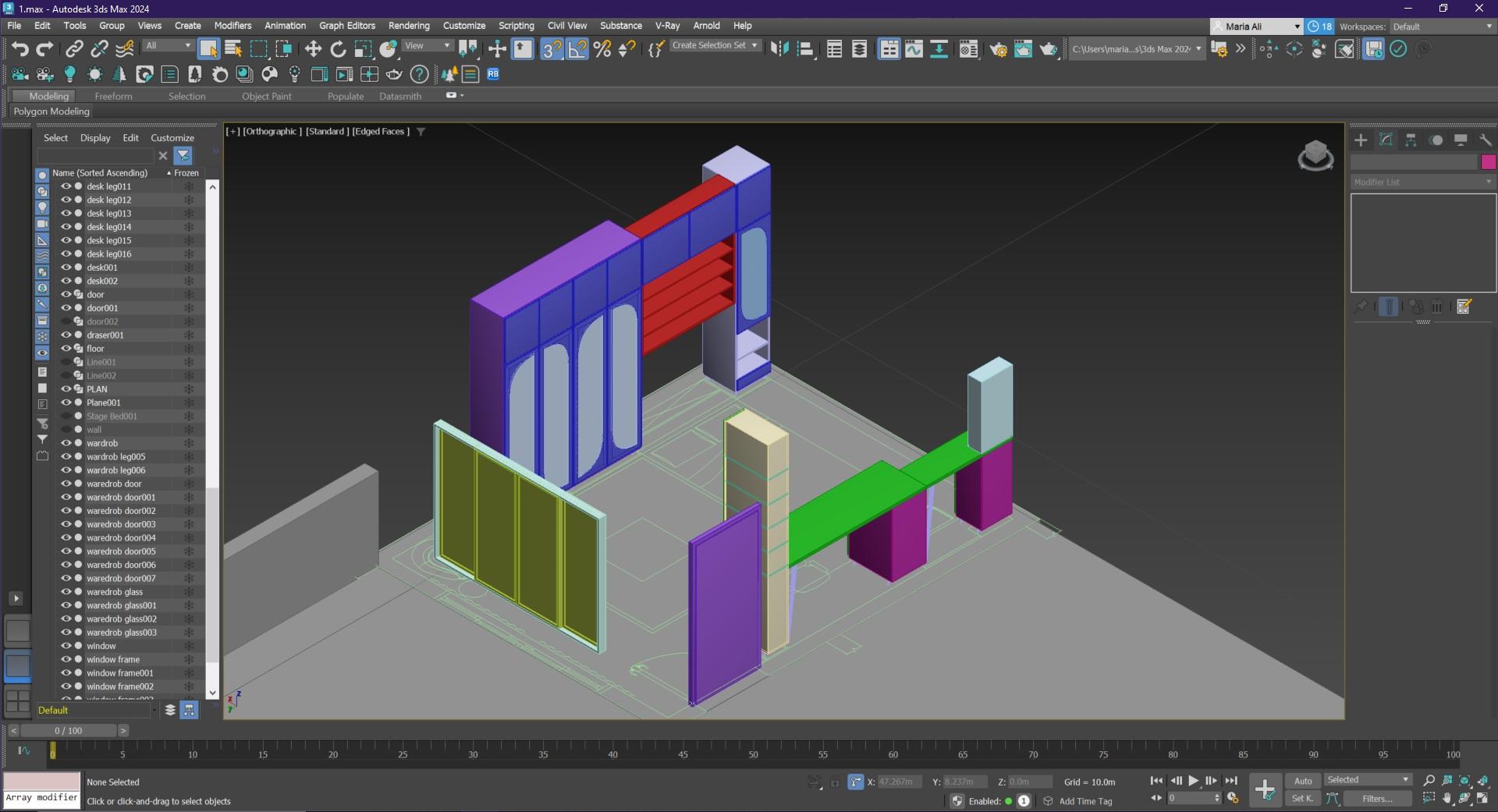Open the Workspaces Default dropdown

tap(1443, 27)
